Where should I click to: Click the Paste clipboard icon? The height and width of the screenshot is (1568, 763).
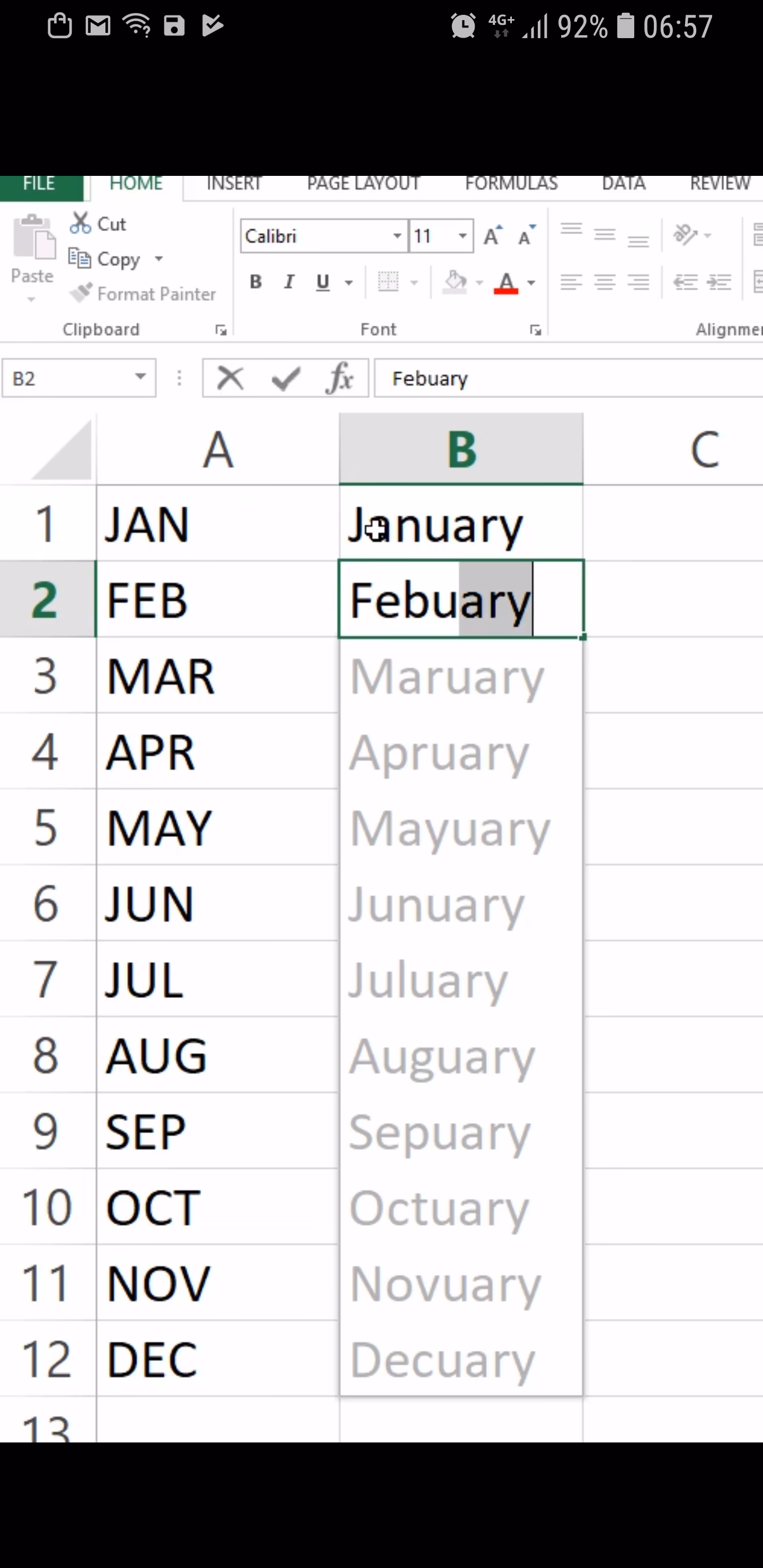(33, 238)
